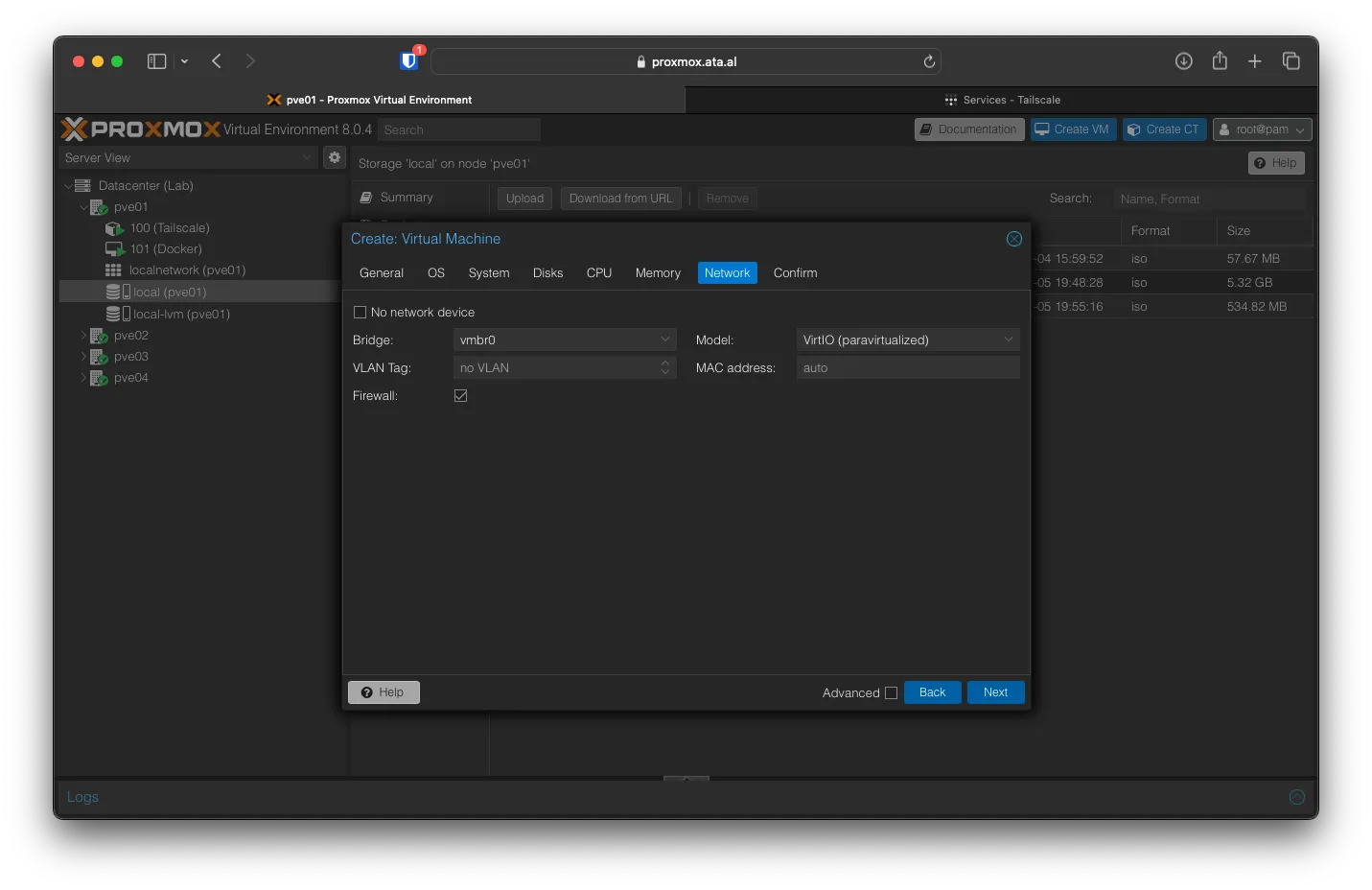This screenshot has height=890, width=1372.
Task: Expand the pve03 node
Action: coord(83,357)
